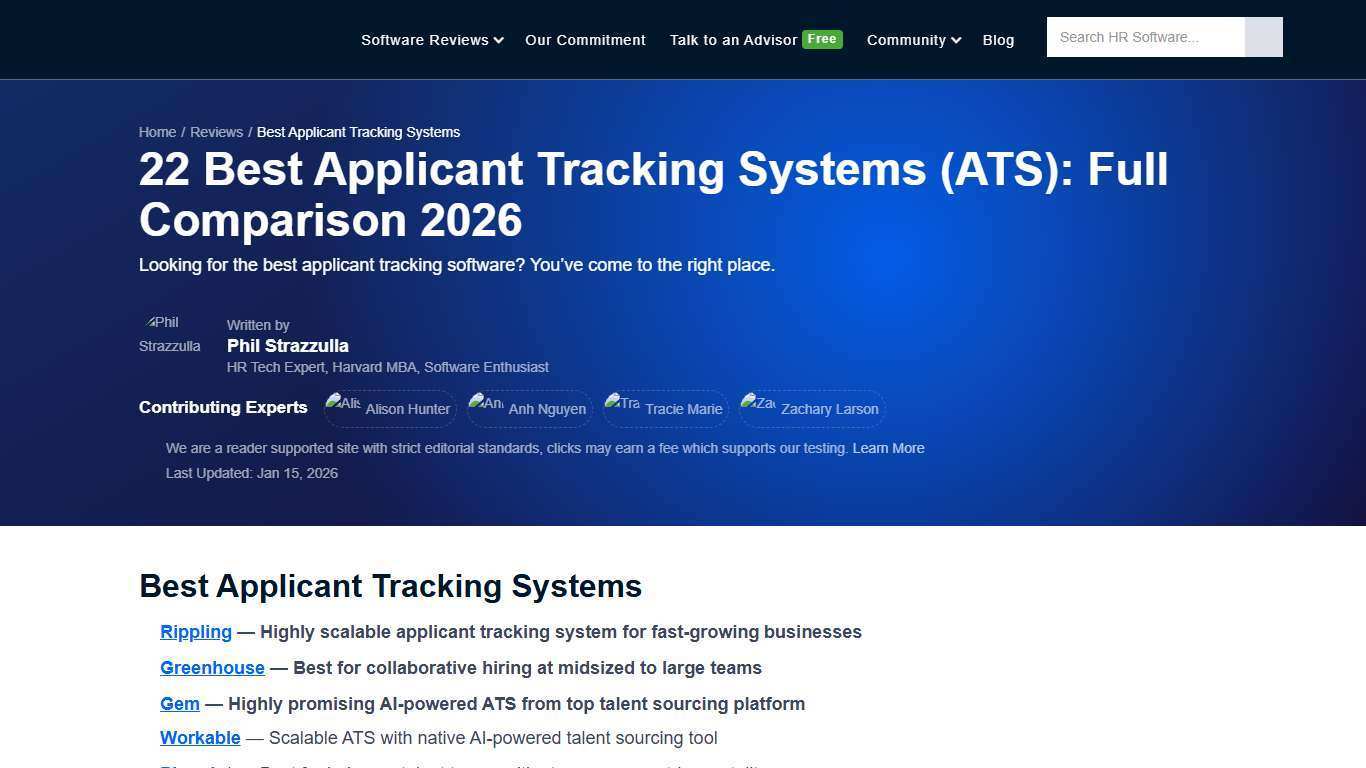Screen dimensions: 1366x768
Task: Click Talk to an Advisor
Action: tap(731, 40)
